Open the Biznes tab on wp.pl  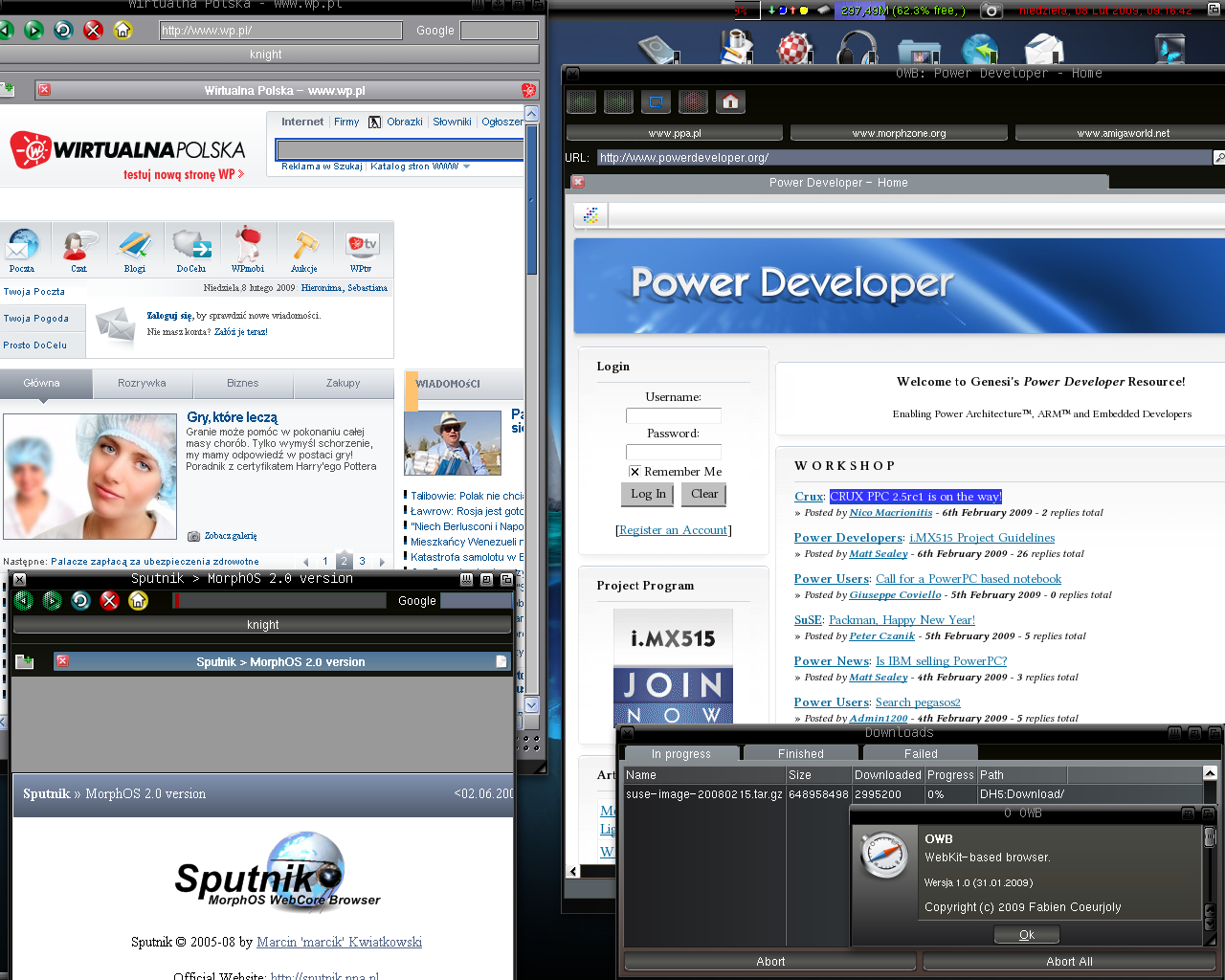(243, 383)
